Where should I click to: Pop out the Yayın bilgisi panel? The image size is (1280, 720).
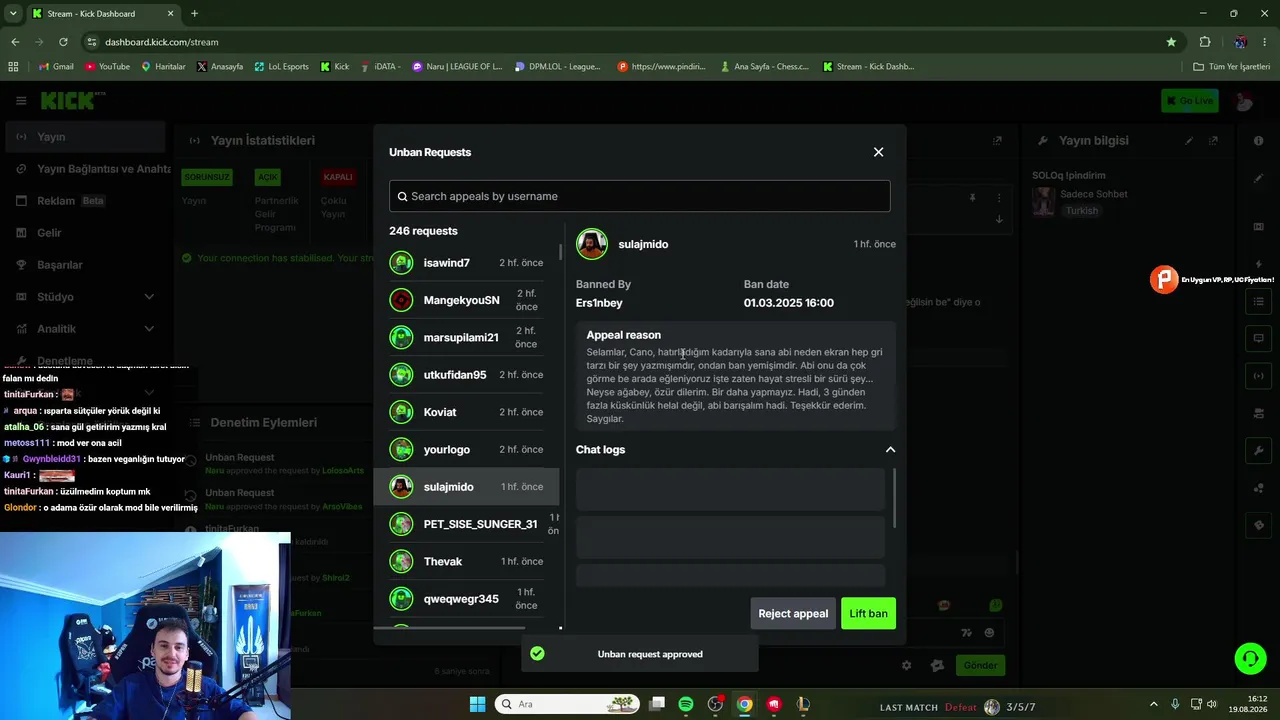1213,141
